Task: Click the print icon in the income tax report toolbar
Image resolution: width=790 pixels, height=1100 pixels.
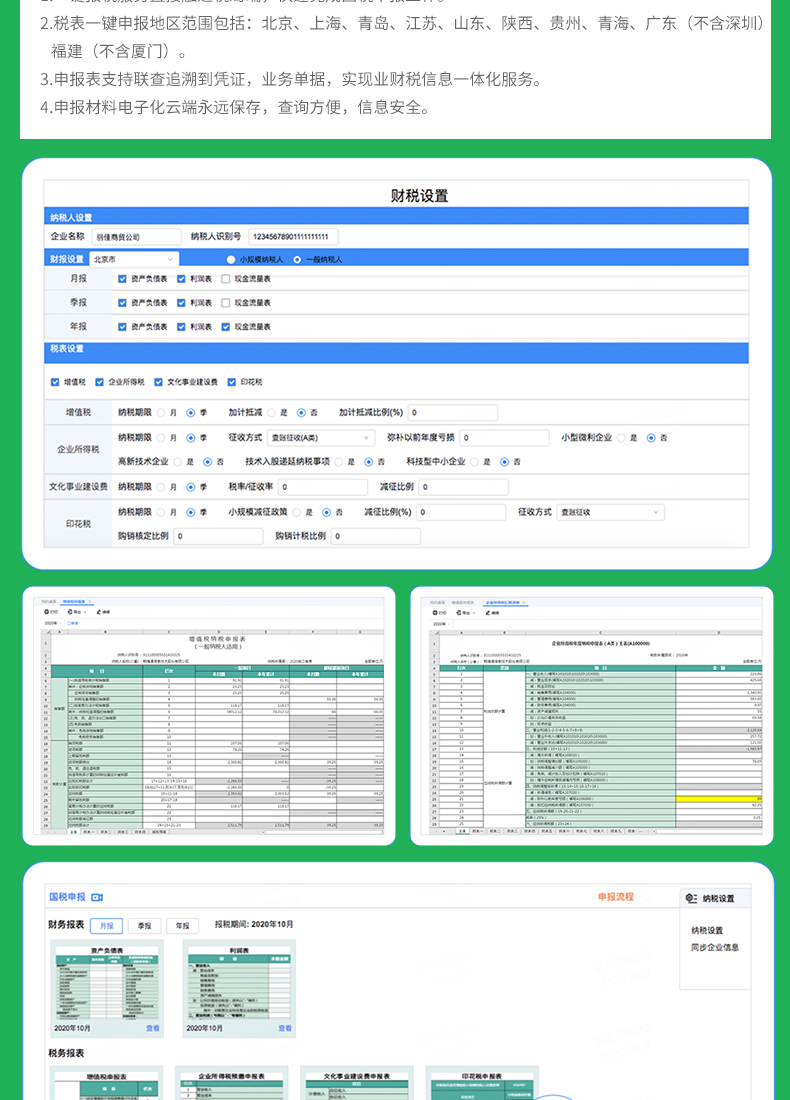Action: click(435, 613)
